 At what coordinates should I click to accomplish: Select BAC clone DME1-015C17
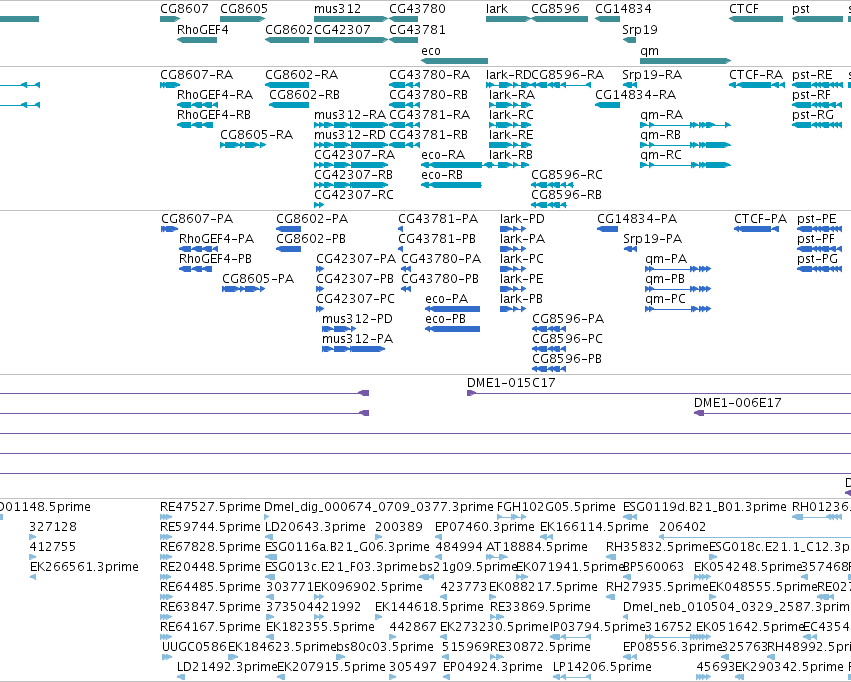[511, 383]
